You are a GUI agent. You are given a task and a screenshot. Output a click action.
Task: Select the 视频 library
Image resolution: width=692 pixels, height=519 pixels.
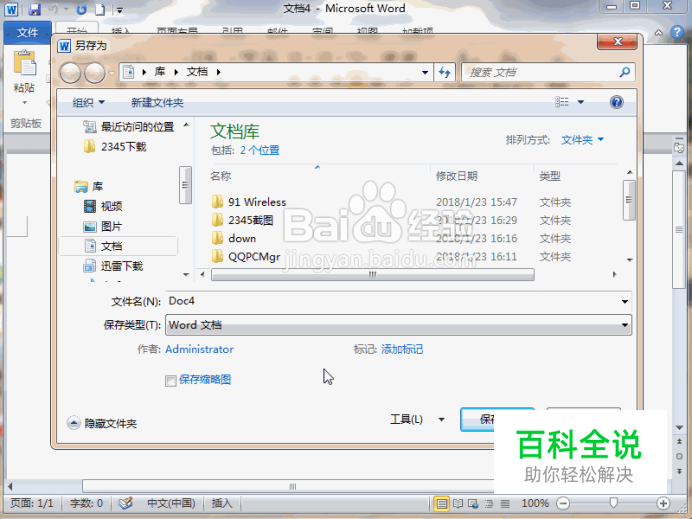click(103, 207)
